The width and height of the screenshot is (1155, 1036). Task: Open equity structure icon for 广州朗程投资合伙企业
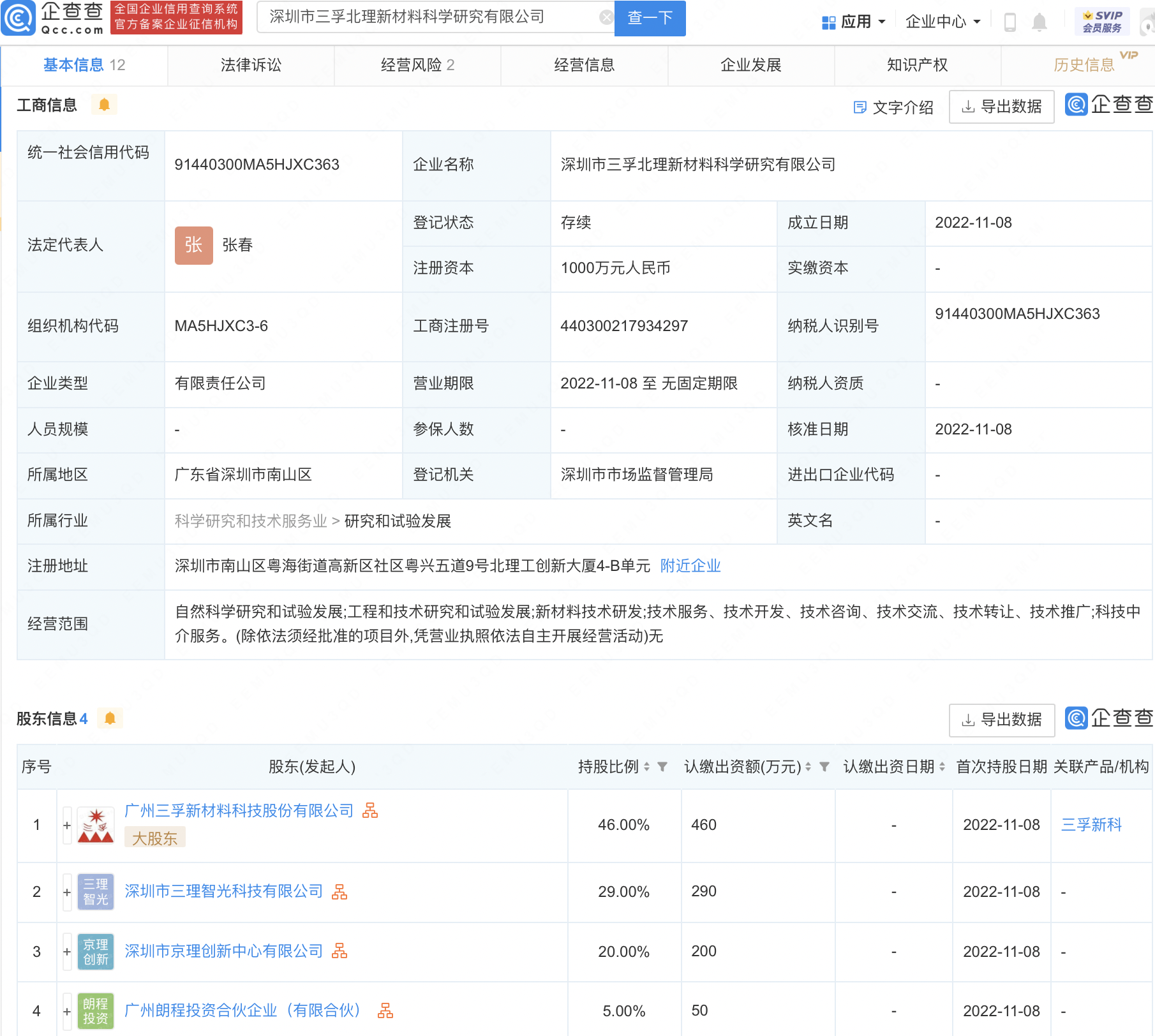tap(385, 1010)
